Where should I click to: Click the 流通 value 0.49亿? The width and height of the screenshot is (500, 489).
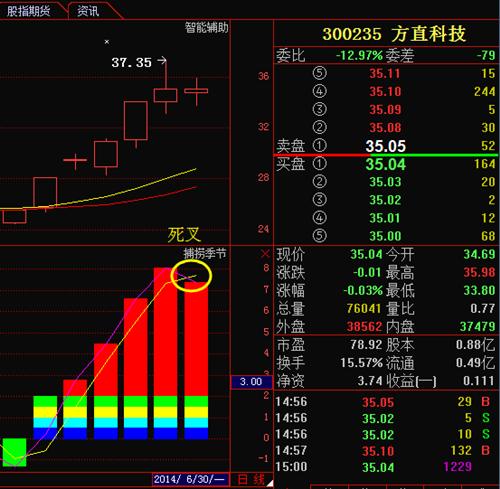tap(476, 363)
